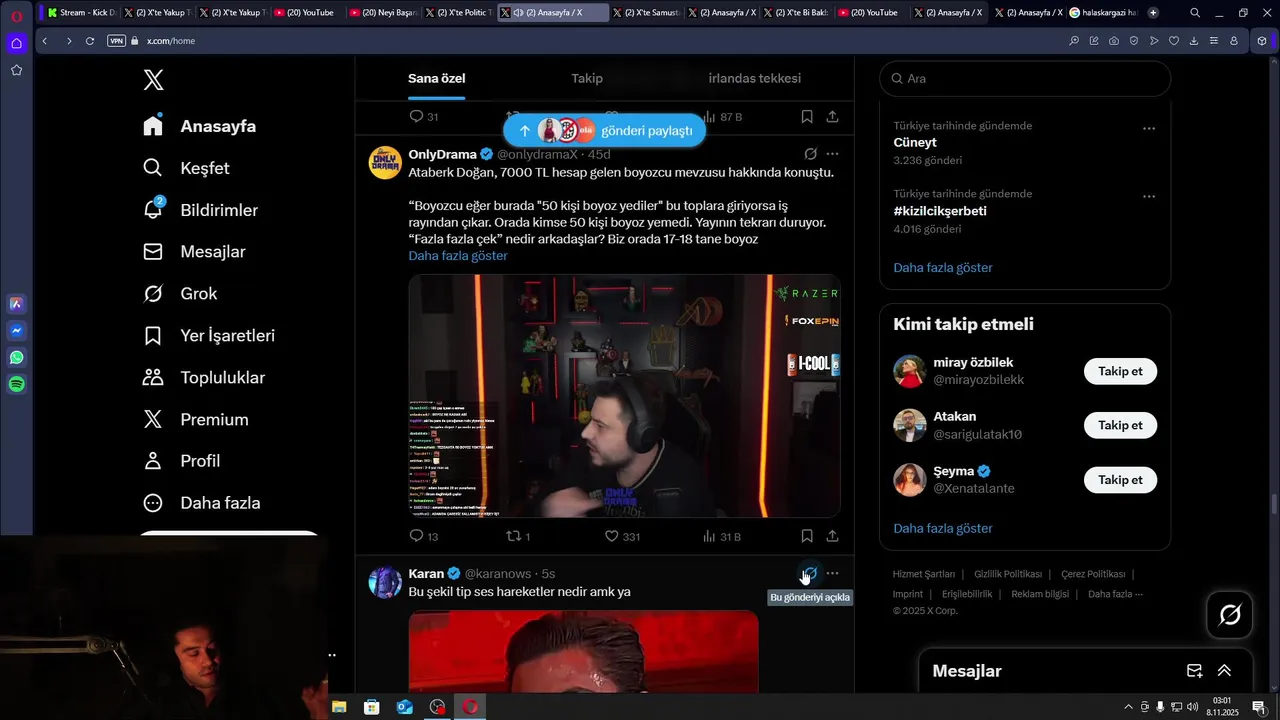Repost the OnlyDrama post
Image resolution: width=1280 pixels, height=720 pixels.
coord(518,536)
